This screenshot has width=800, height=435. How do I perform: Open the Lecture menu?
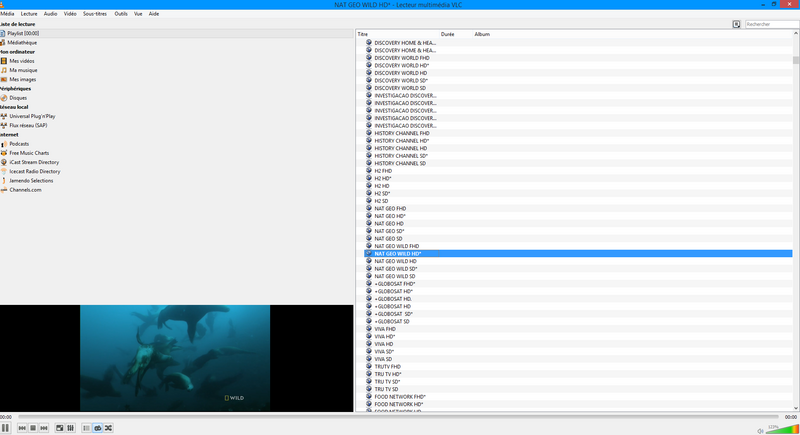[29, 14]
